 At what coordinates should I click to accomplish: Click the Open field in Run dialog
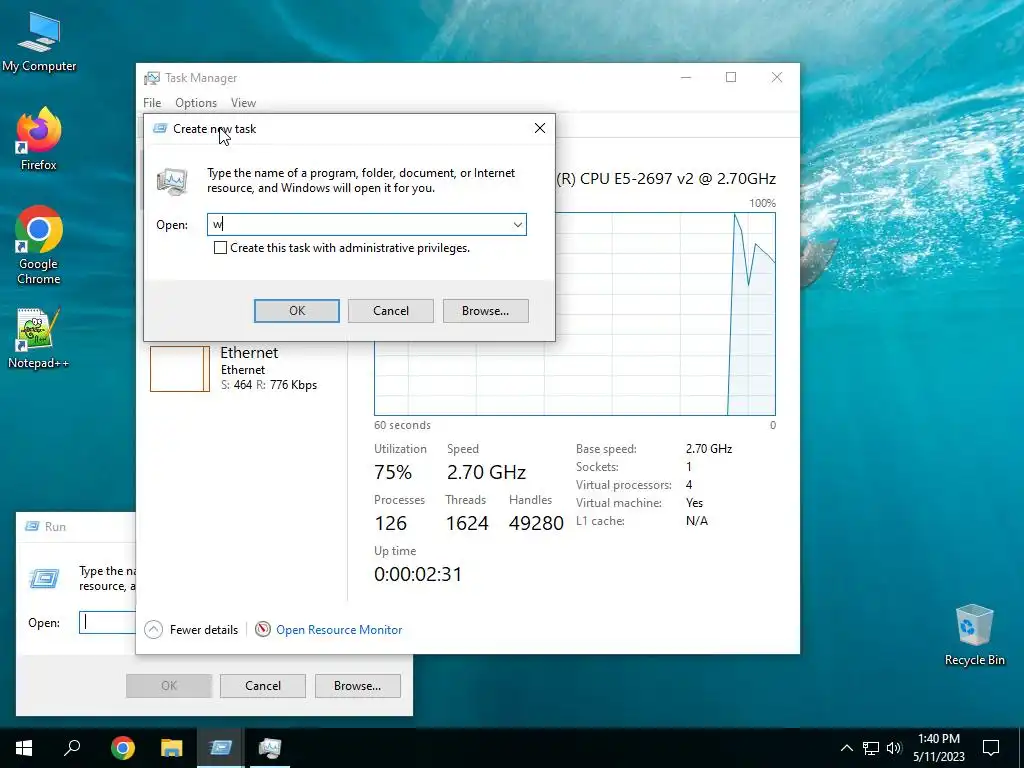point(108,622)
